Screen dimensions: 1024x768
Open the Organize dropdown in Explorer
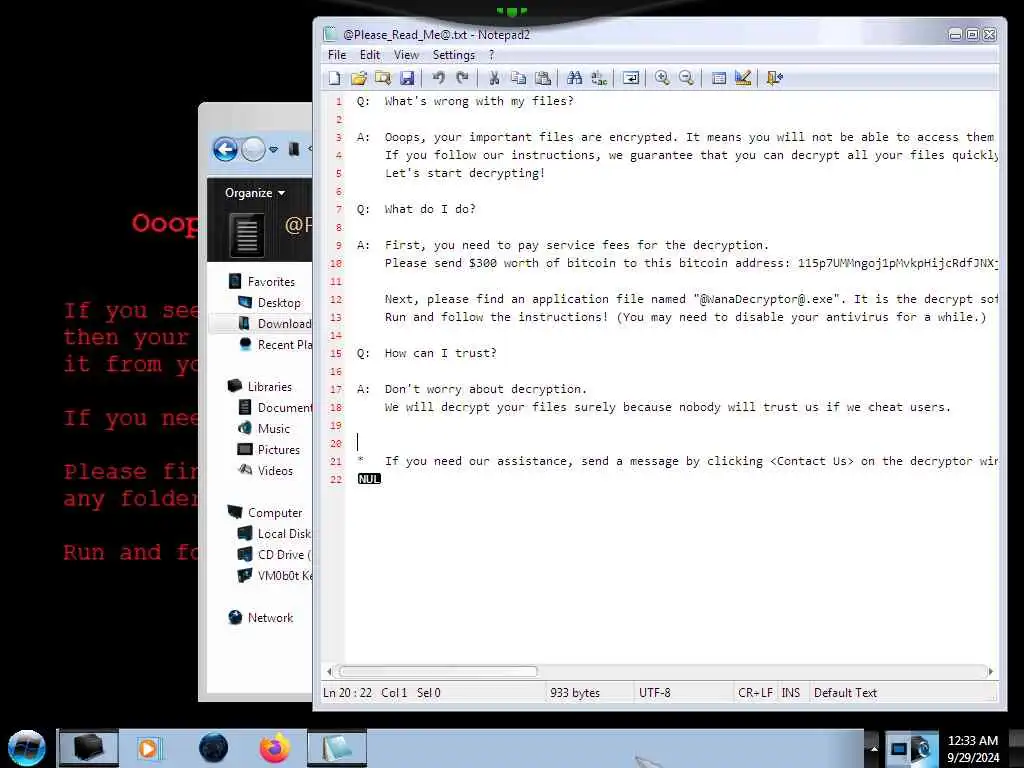click(x=255, y=193)
